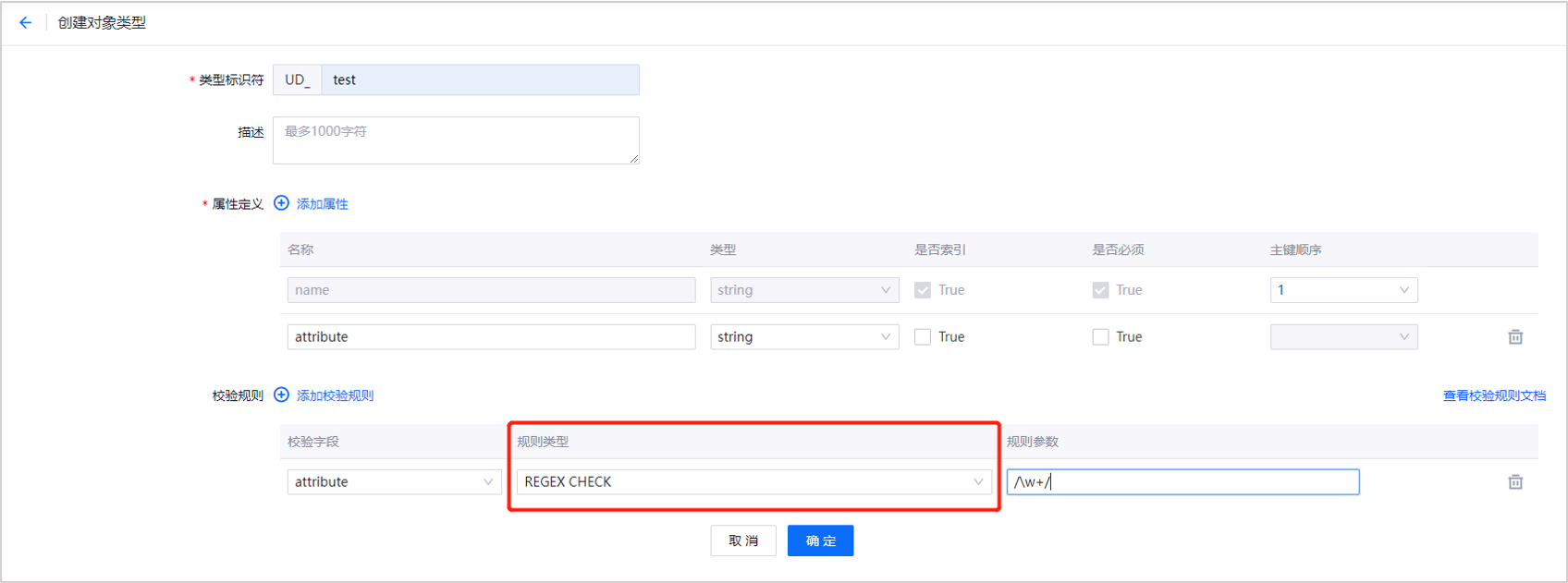Open the empty 主键顺序 dropdown in attribute row
This screenshot has height=583, width=1568.
point(1343,337)
